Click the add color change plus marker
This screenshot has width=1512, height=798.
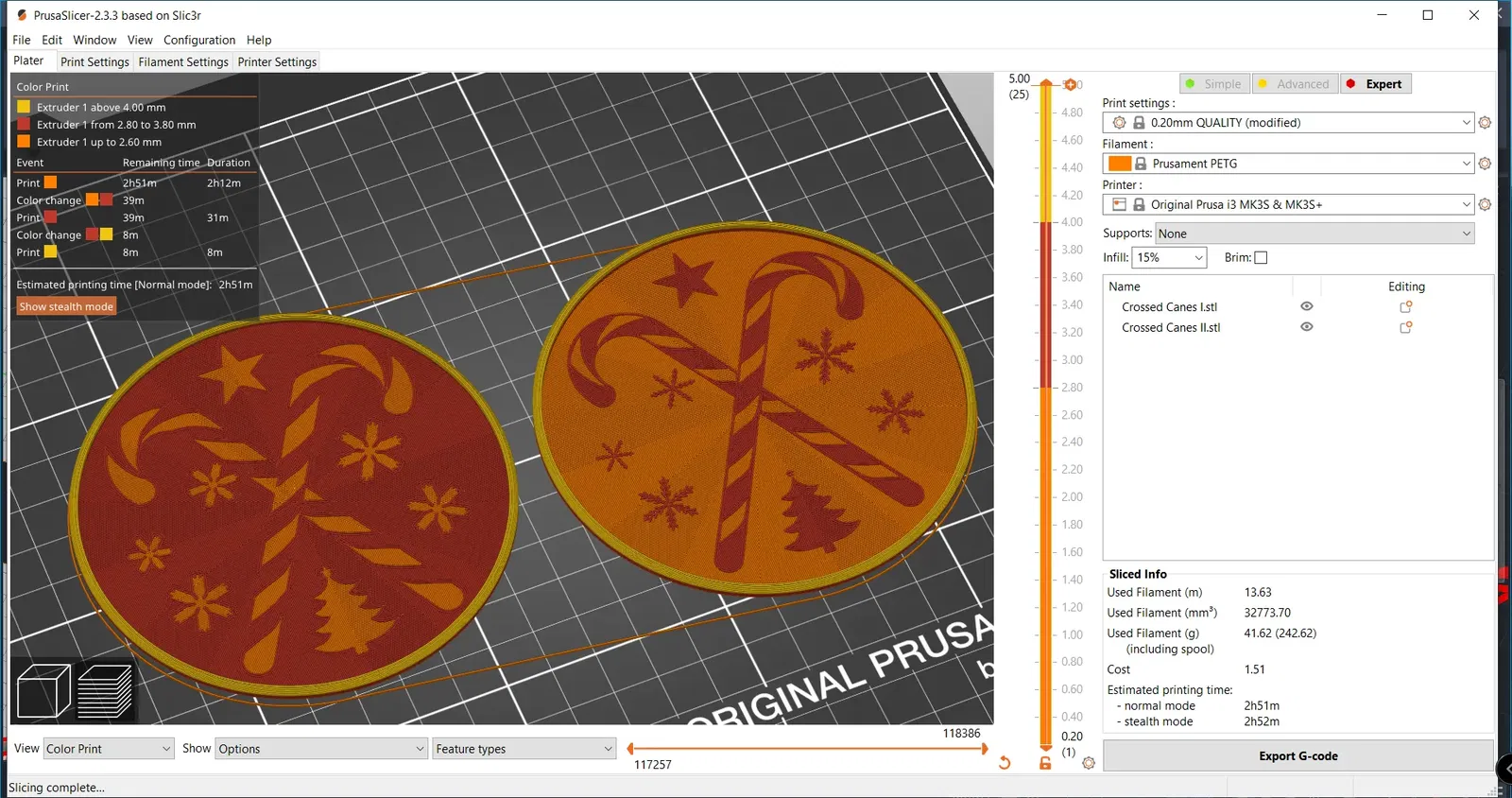[x=1071, y=84]
